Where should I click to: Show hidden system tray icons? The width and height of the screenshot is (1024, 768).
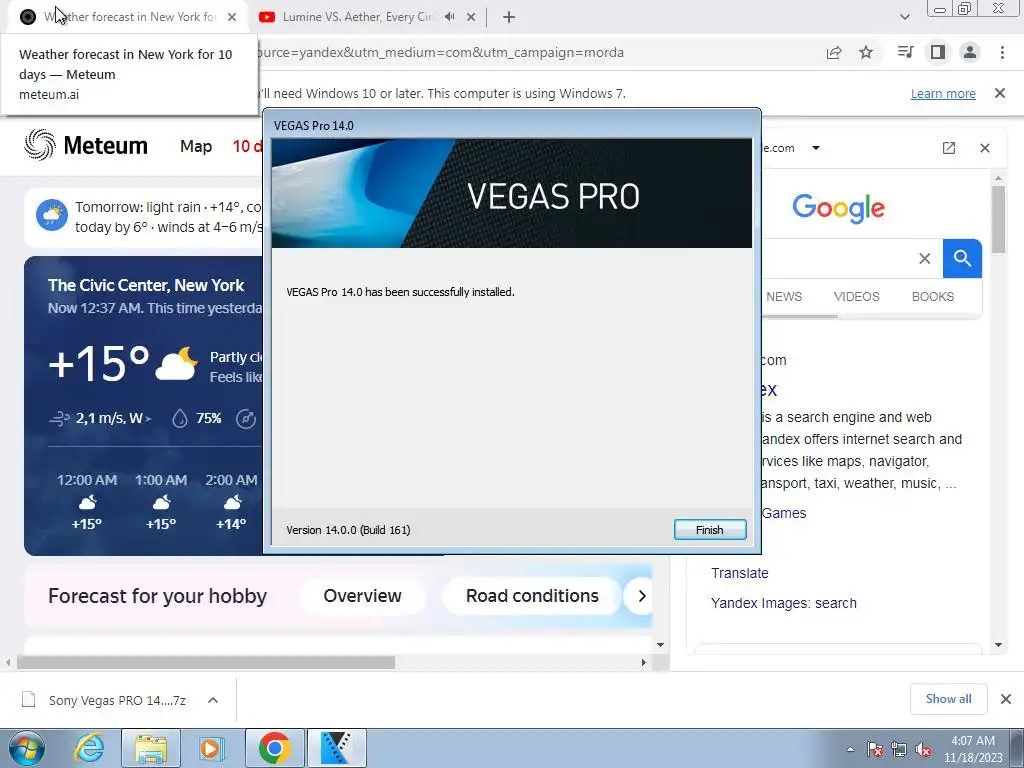click(x=850, y=749)
